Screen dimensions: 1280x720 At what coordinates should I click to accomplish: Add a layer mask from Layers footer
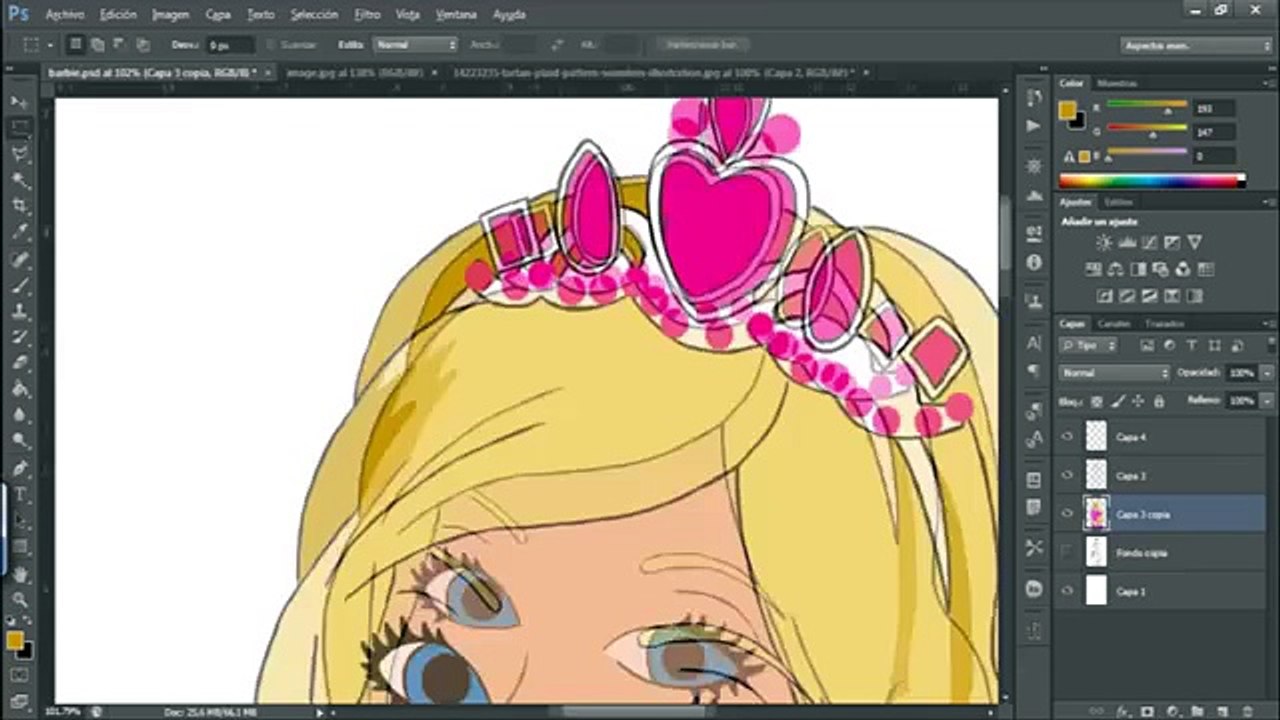pos(1147,712)
